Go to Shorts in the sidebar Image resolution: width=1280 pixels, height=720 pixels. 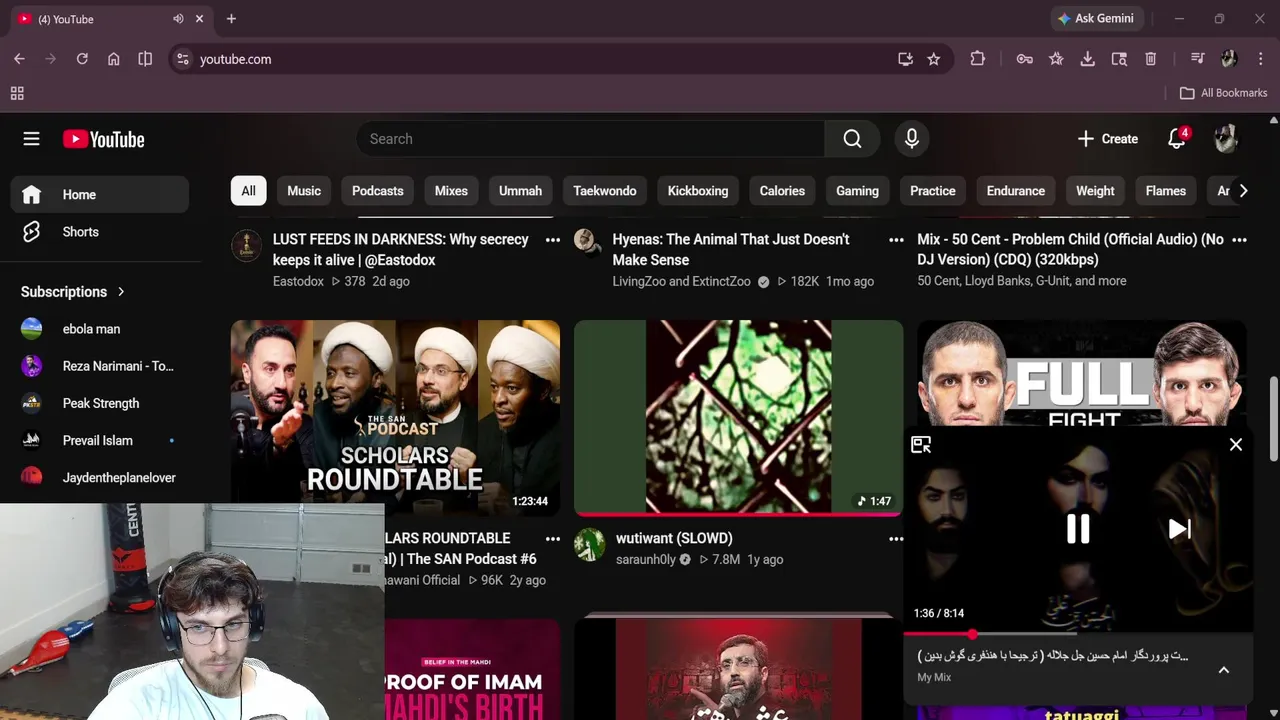click(x=100, y=232)
